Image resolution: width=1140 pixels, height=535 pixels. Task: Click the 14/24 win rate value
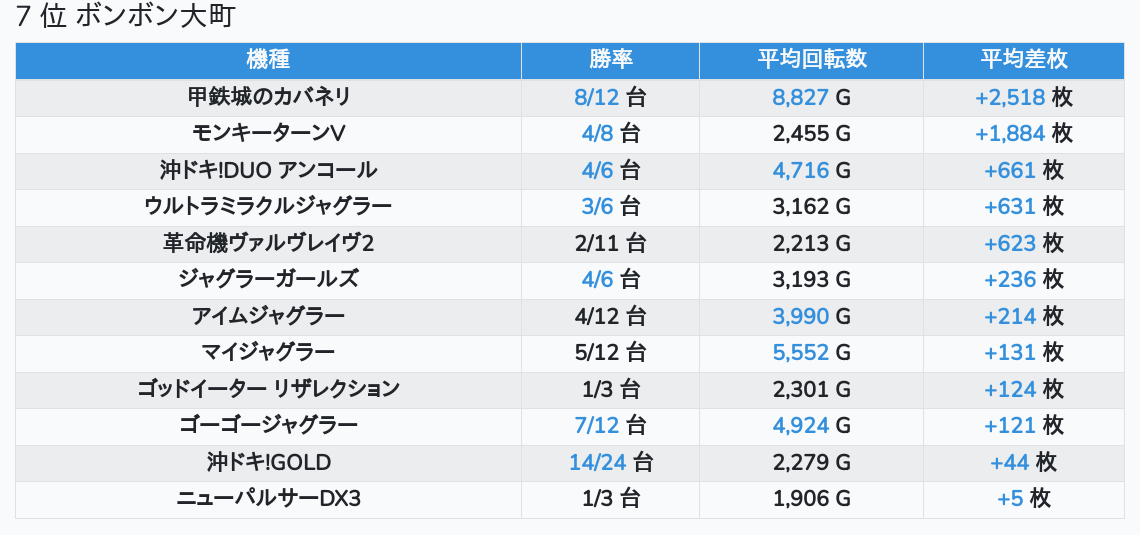tap(597, 462)
